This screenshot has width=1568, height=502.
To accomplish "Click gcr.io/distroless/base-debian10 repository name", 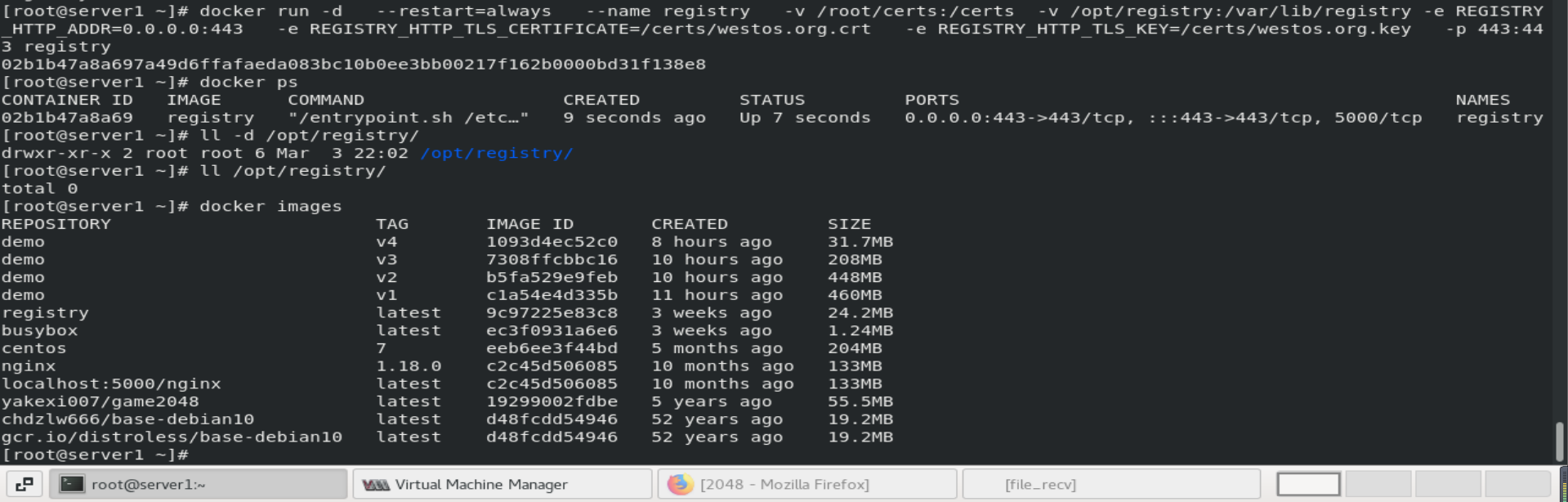I will pyautogui.click(x=172, y=437).
